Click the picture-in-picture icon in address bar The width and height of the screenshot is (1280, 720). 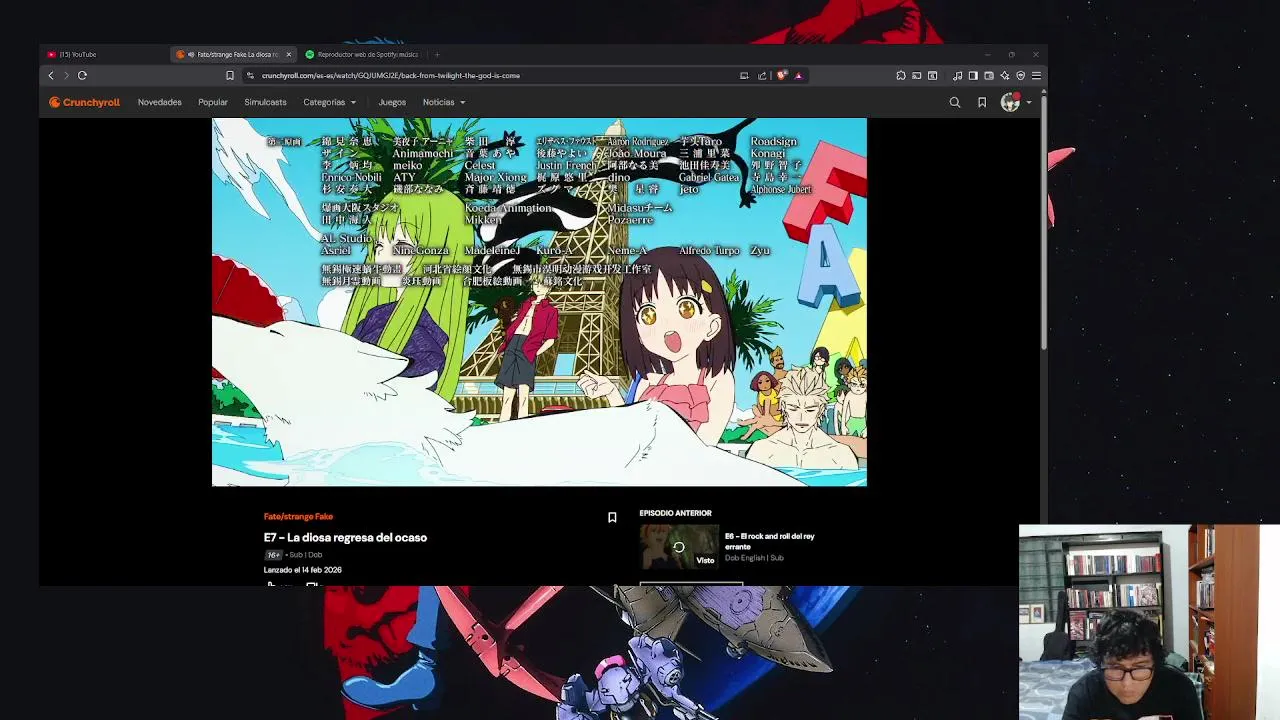[x=744, y=75]
